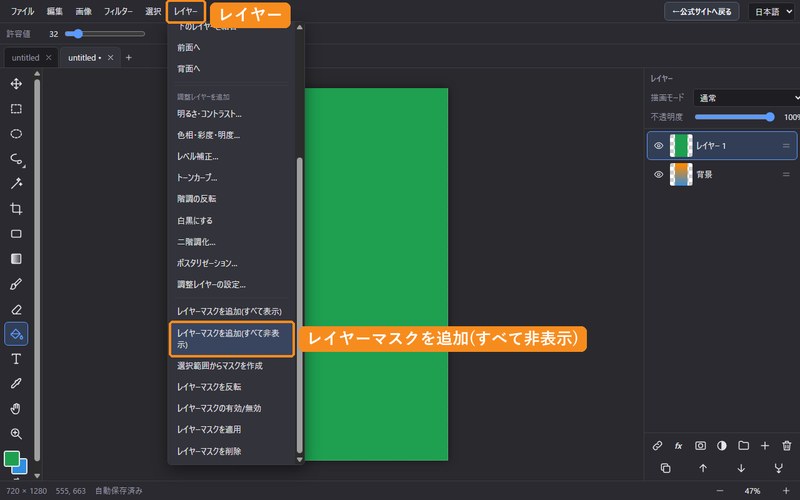Open the レイヤー menu
Image resolution: width=800 pixels, height=500 pixels.
[186, 11]
